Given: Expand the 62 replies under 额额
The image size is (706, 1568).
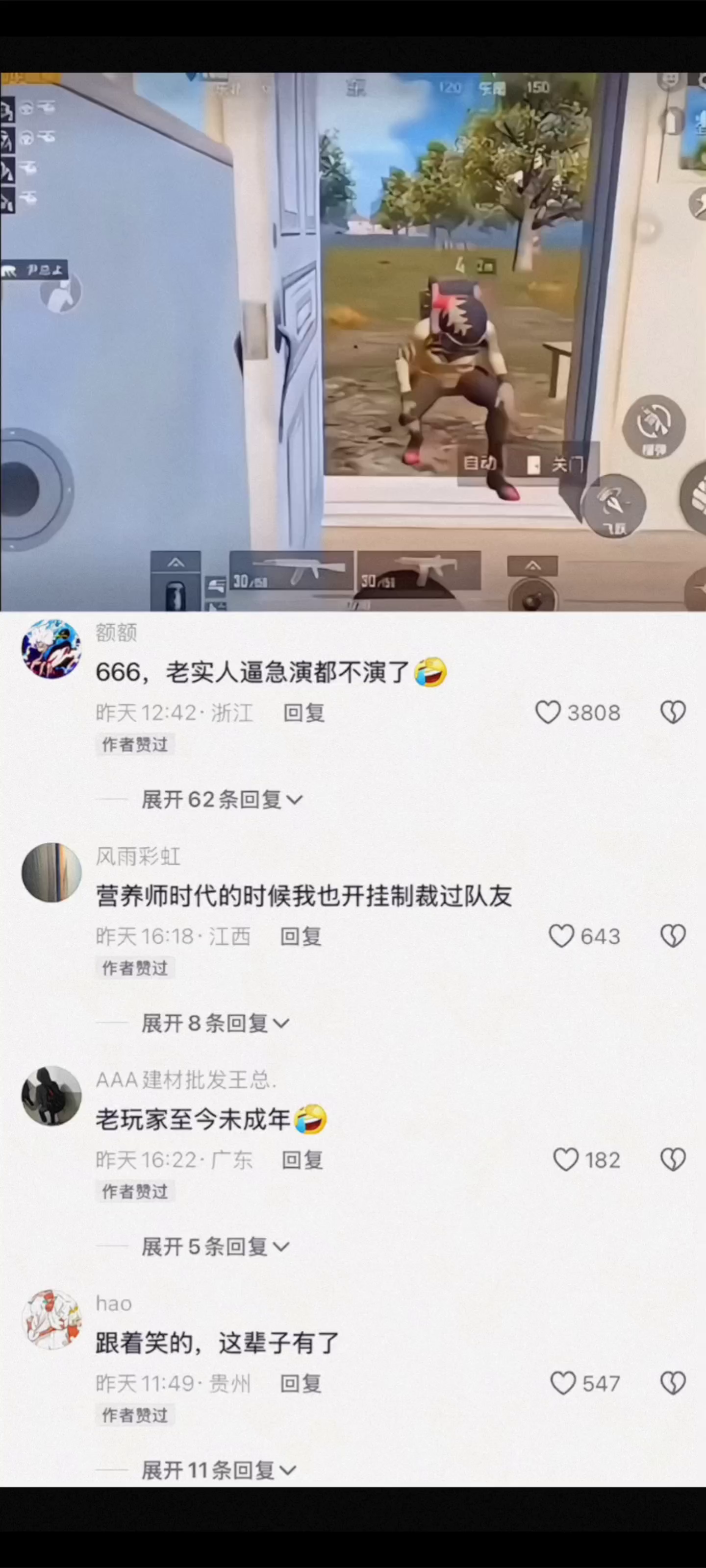Looking at the screenshot, I should coord(222,799).
